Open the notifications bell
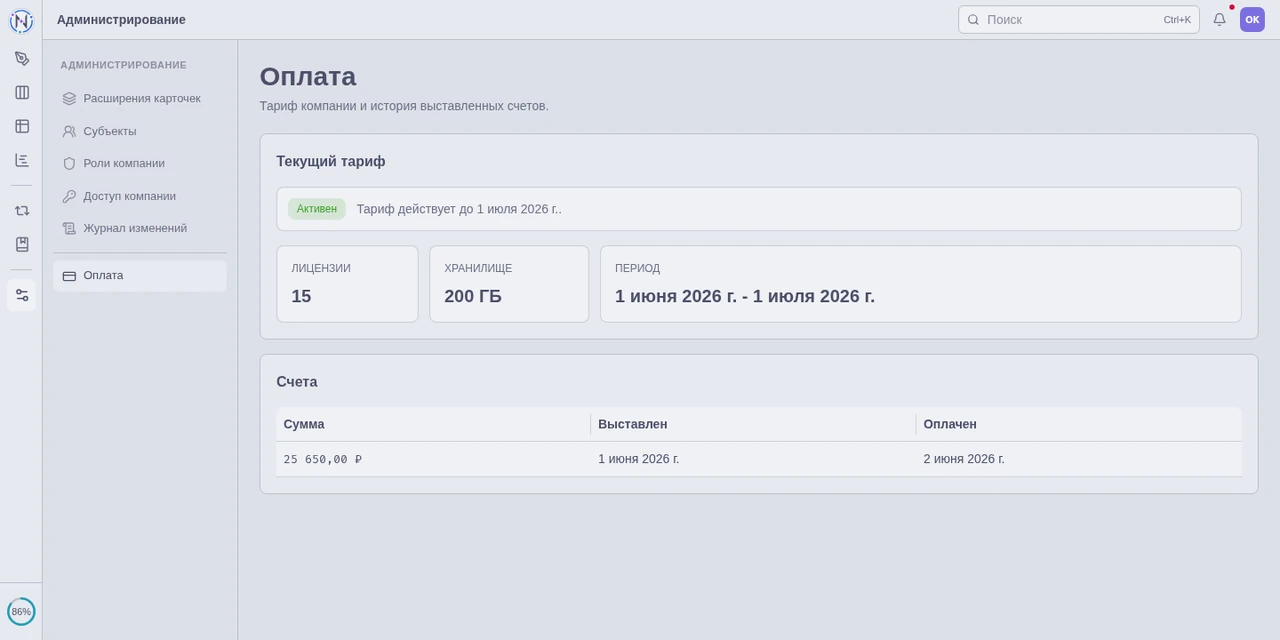 tap(1219, 19)
